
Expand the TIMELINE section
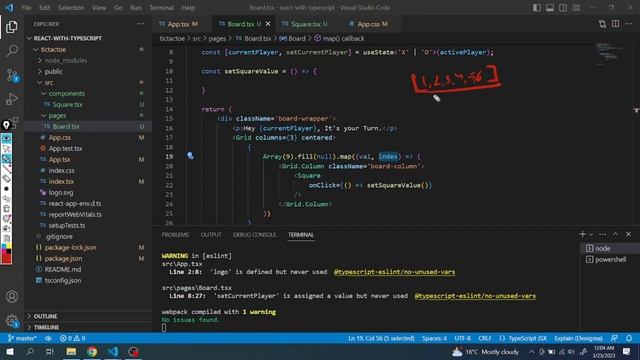(46, 327)
